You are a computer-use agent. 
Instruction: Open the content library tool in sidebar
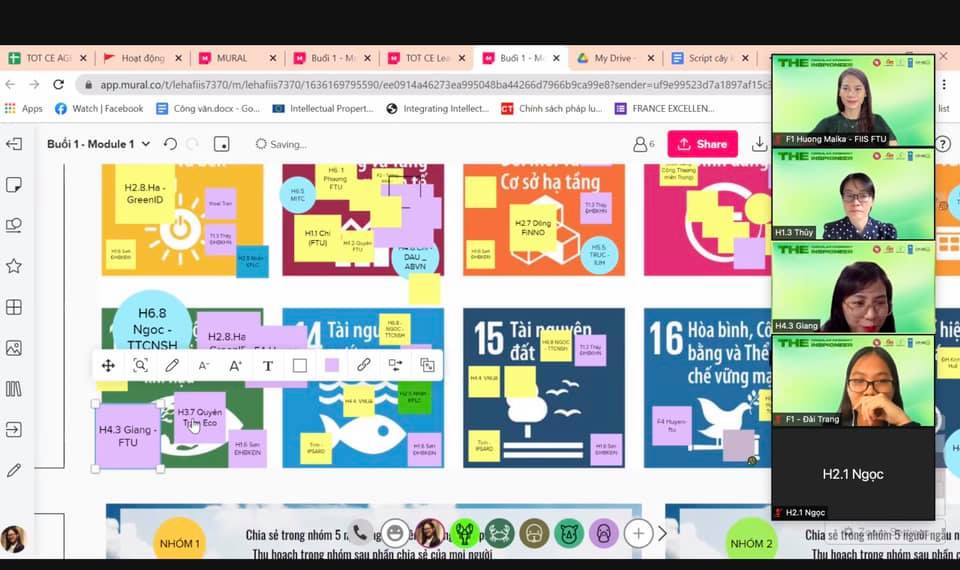(13, 389)
